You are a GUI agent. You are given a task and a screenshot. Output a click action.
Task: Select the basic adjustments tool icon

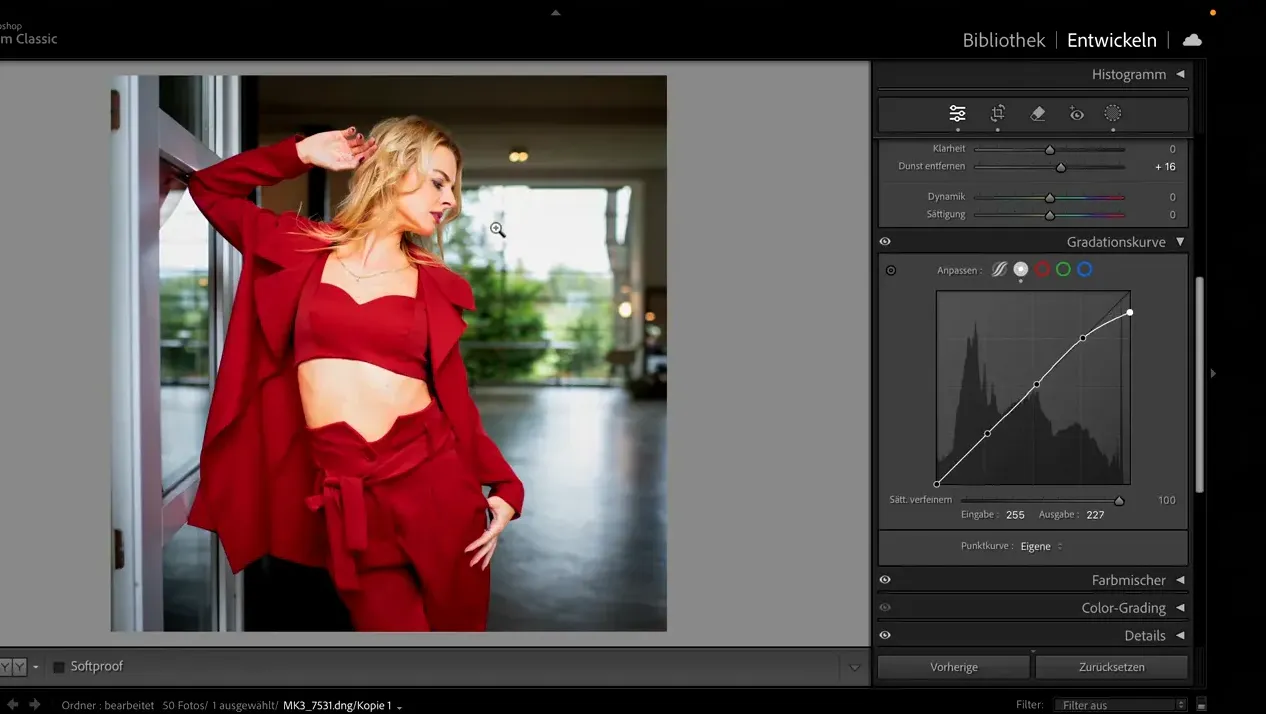957,113
